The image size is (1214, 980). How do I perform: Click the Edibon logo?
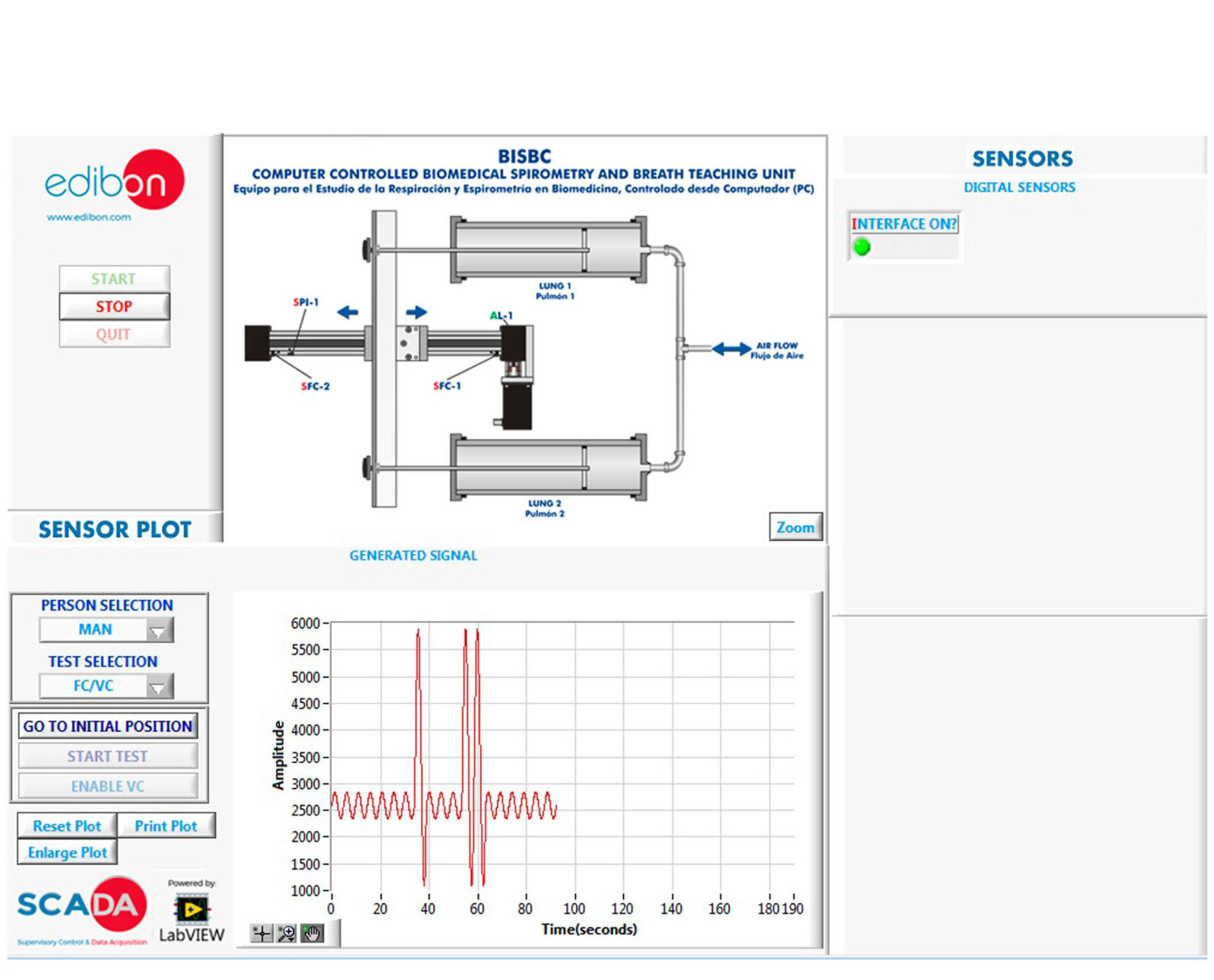pos(114,181)
